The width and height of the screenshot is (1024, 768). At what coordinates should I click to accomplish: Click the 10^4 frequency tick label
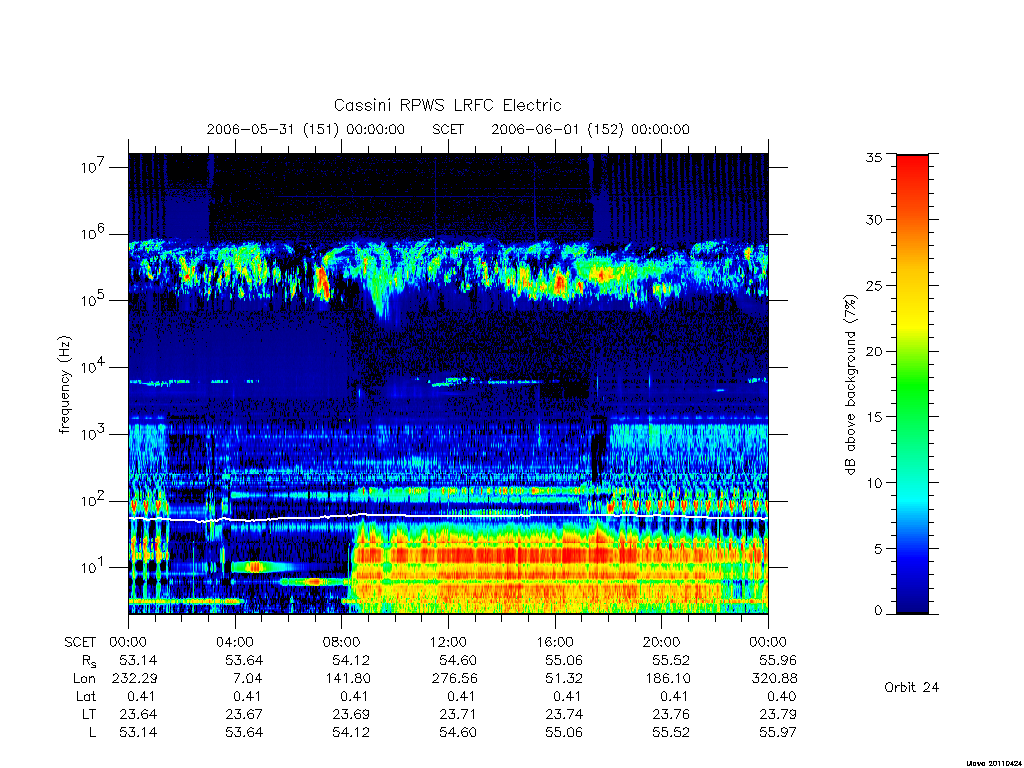[x=93, y=366]
